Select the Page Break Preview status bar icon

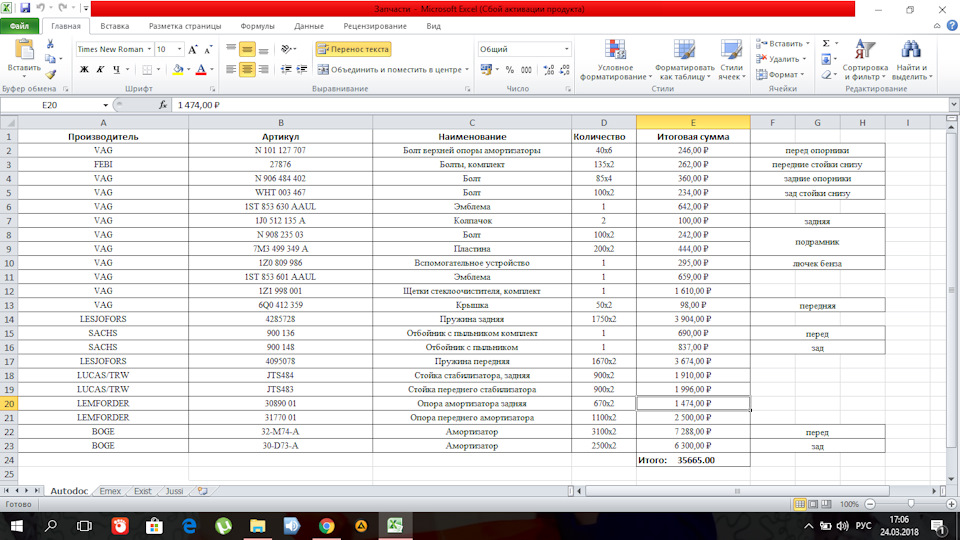pyautogui.click(x=827, y=504)
